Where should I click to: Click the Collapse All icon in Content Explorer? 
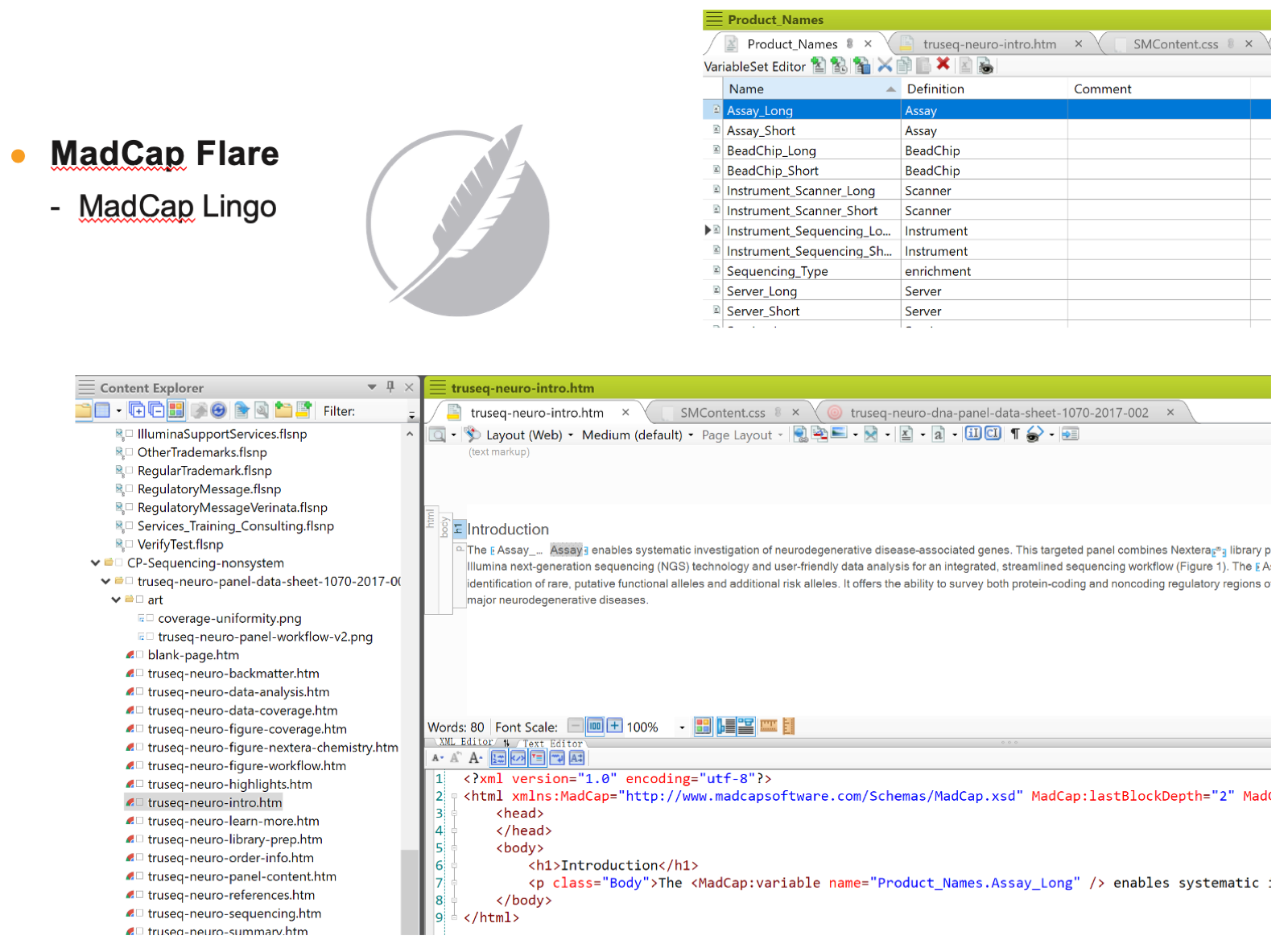156,410
